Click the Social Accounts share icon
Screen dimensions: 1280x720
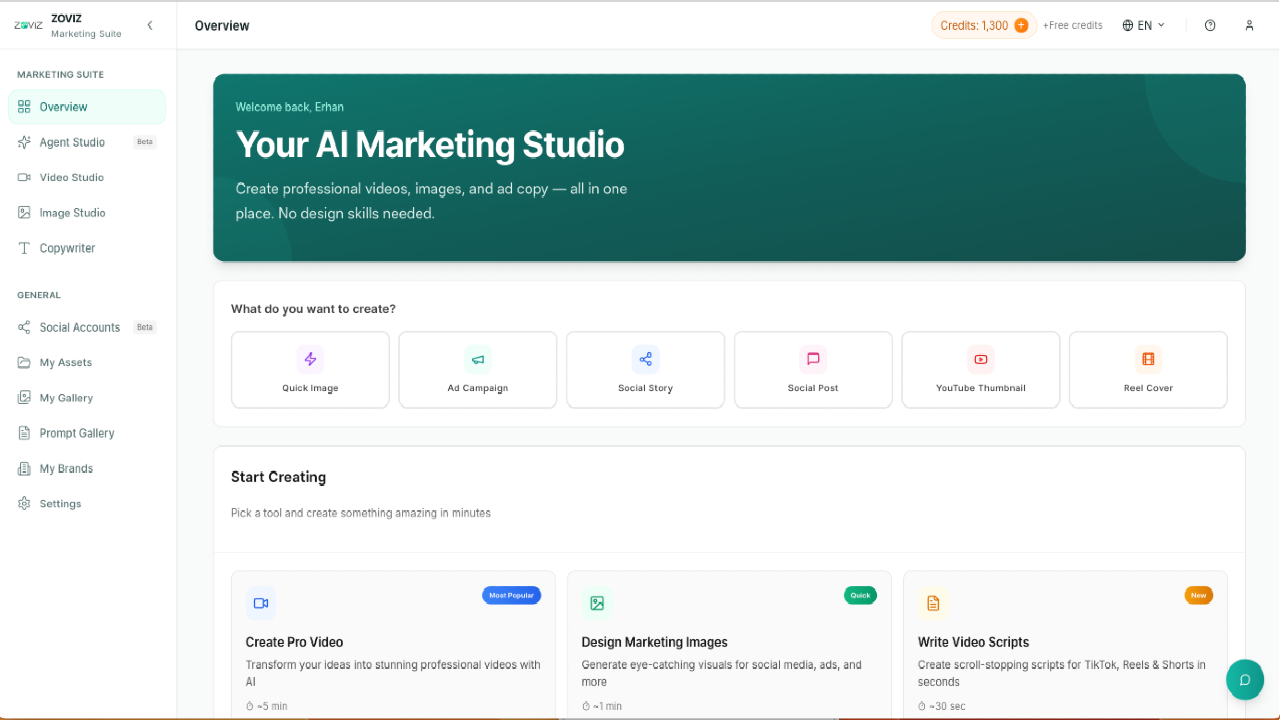click(x=24, y=327)
